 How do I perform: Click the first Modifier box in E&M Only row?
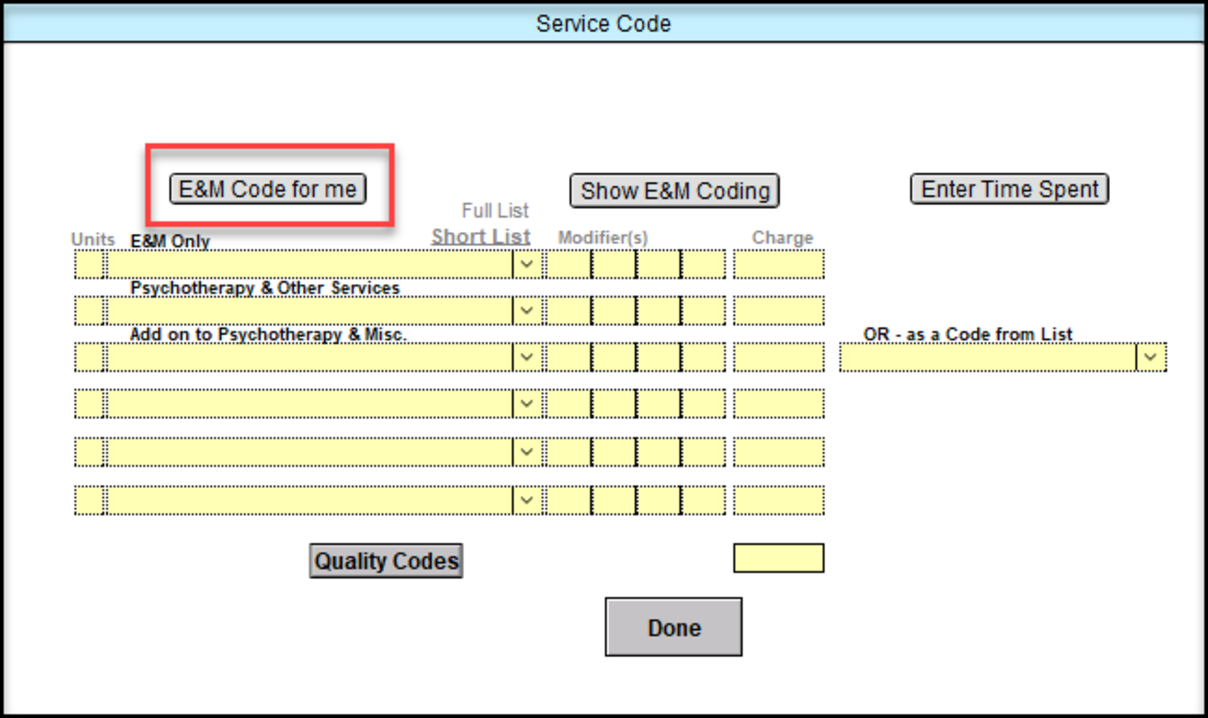click(567, 264)
